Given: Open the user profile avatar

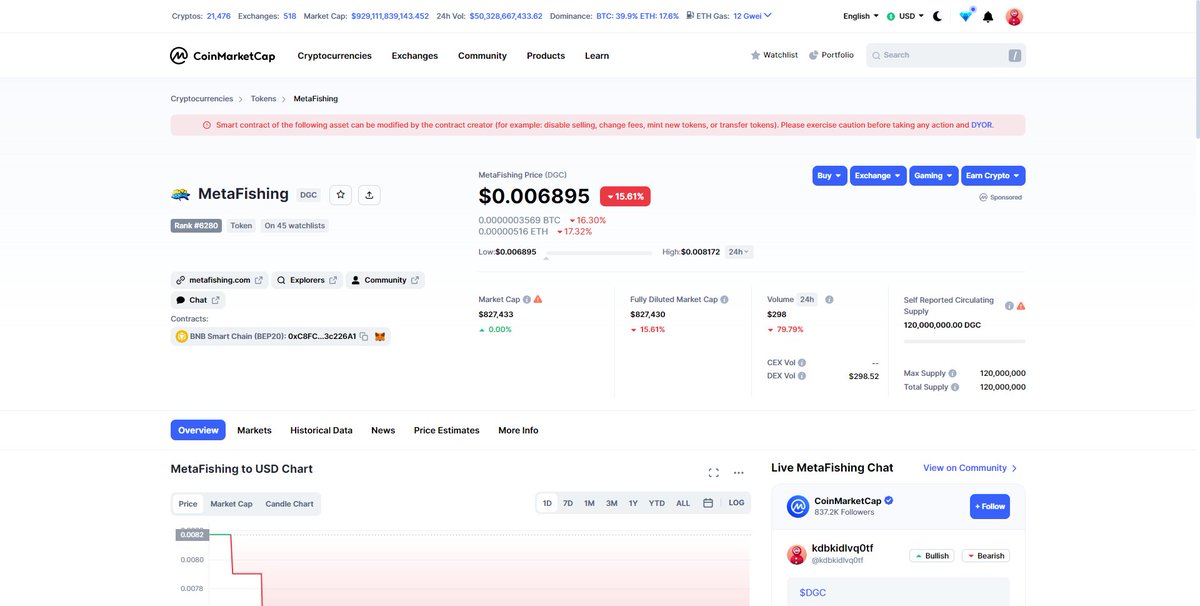Looking at the screenshot, I should tap(1014, 16).
